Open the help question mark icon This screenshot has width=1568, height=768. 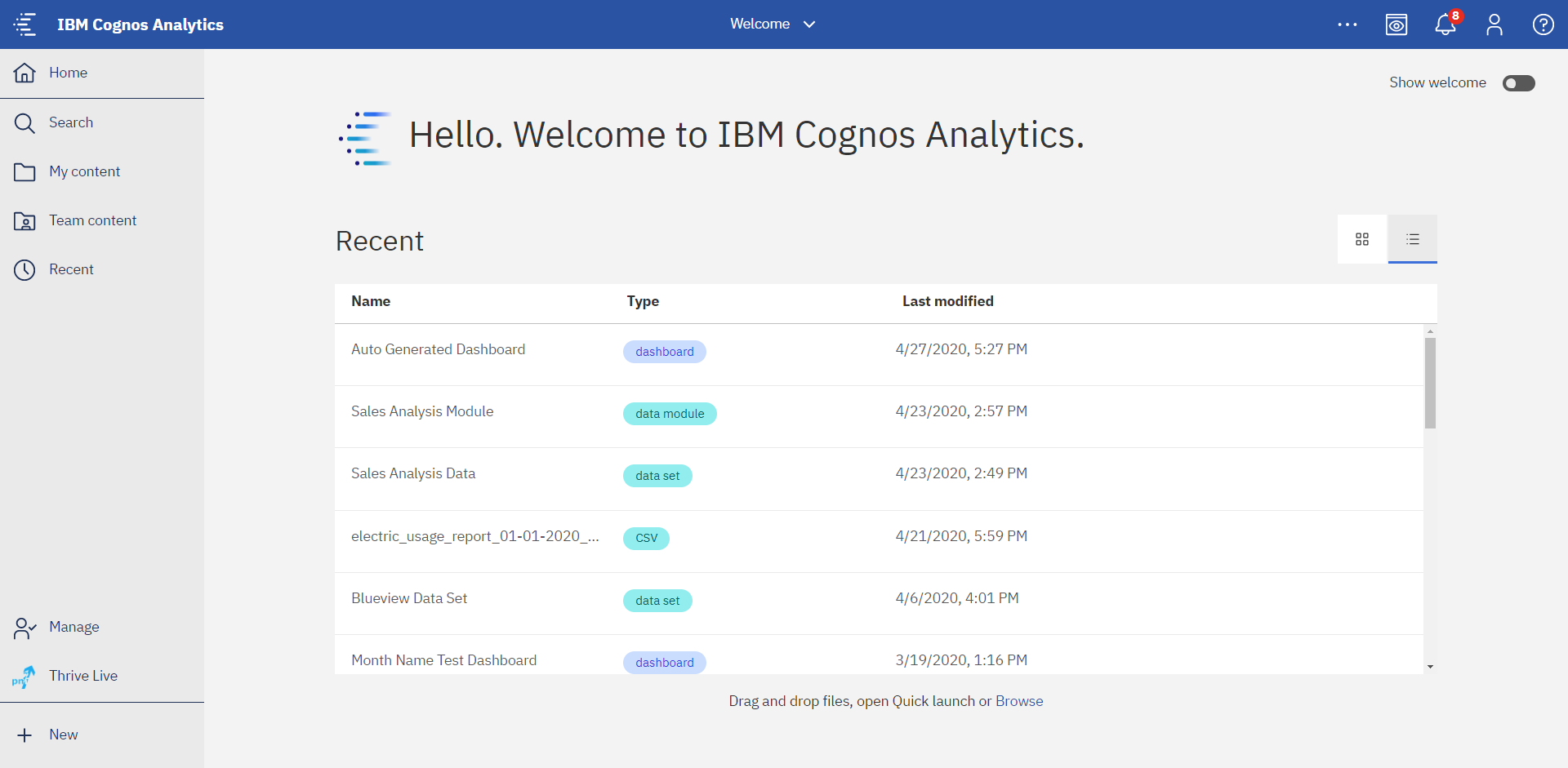pyautogui.click(x=1543, y=24)
